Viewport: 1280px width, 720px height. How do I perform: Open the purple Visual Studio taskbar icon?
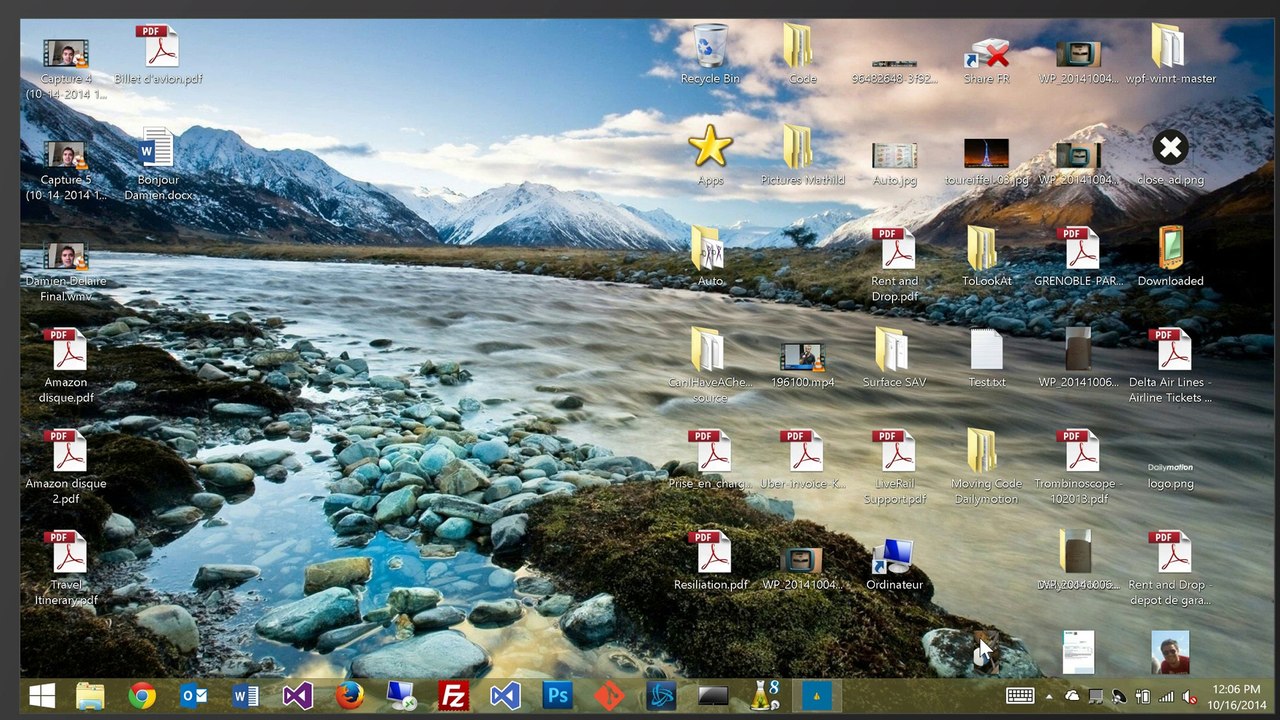tap(297, 695)
